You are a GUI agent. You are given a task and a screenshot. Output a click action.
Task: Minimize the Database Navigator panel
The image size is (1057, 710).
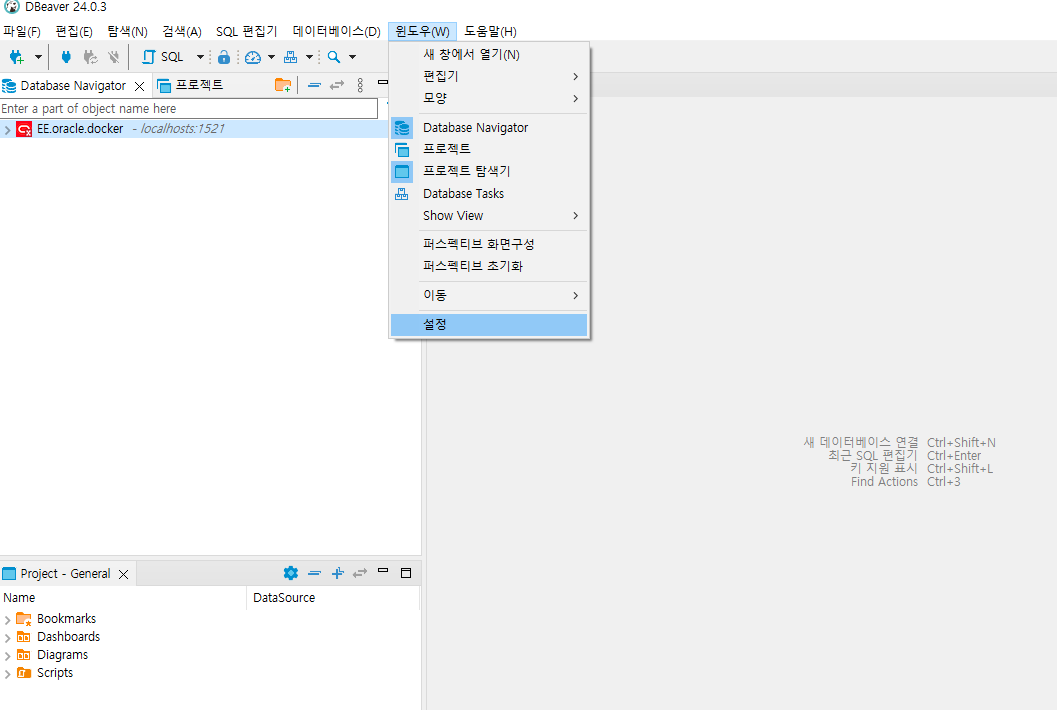pyautogui.click(x=383, y=82)
